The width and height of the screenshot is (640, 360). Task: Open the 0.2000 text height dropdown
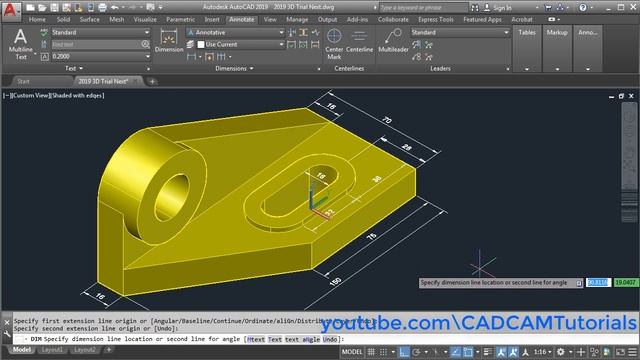(x=100, y=57)
